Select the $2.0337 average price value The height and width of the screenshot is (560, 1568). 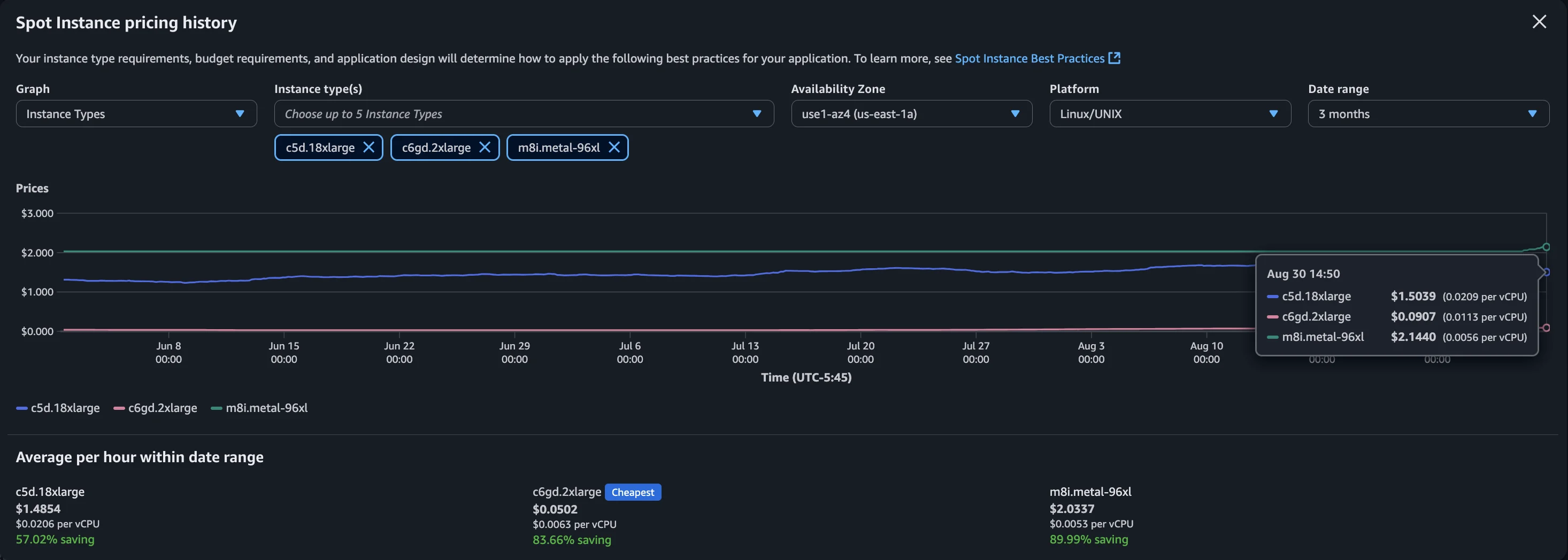(x=1072, y=508)
